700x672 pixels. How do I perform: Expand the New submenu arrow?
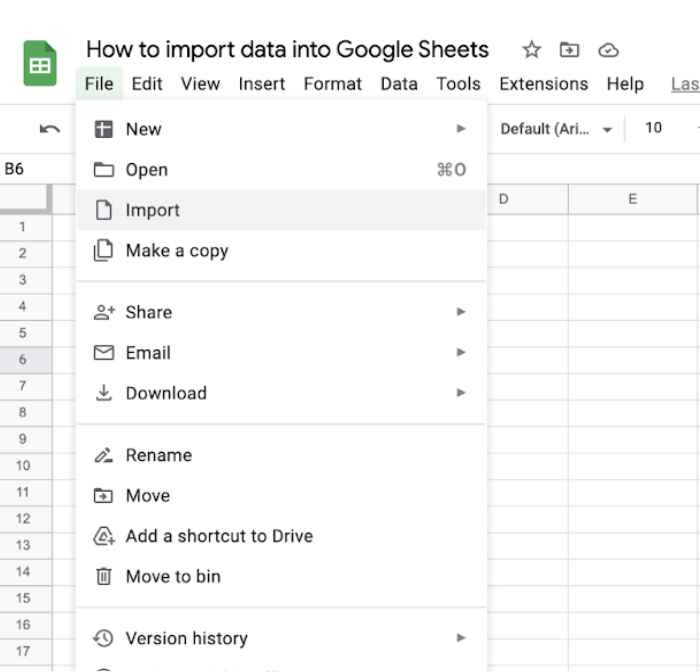(461, 129)
